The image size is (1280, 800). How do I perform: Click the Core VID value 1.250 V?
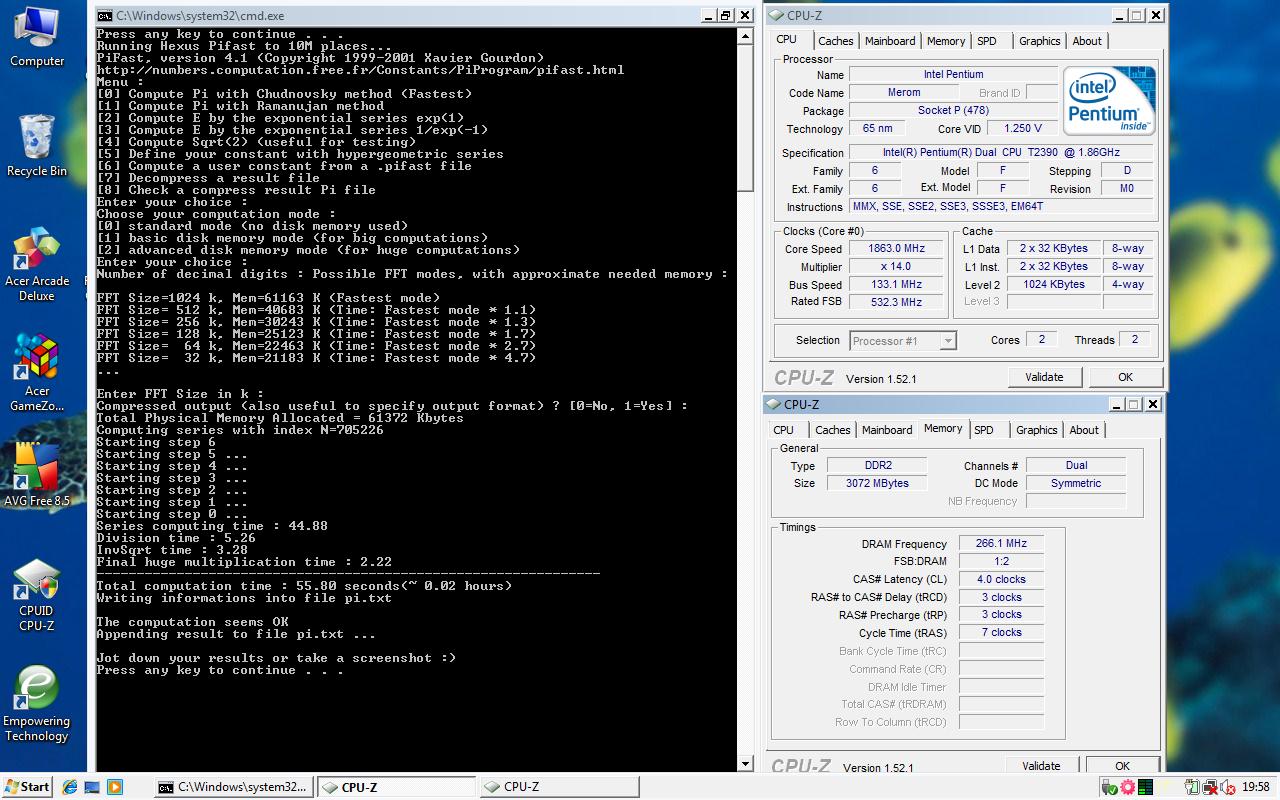coord(1022,129)
